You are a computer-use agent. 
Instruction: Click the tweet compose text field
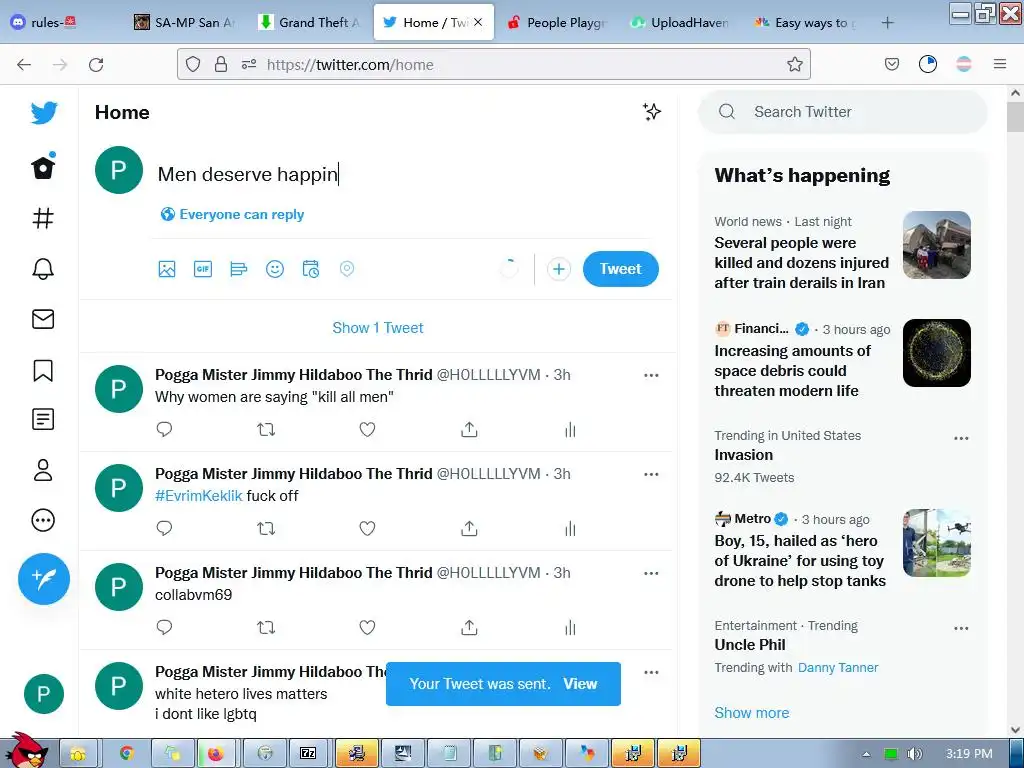tap(405, 174)
